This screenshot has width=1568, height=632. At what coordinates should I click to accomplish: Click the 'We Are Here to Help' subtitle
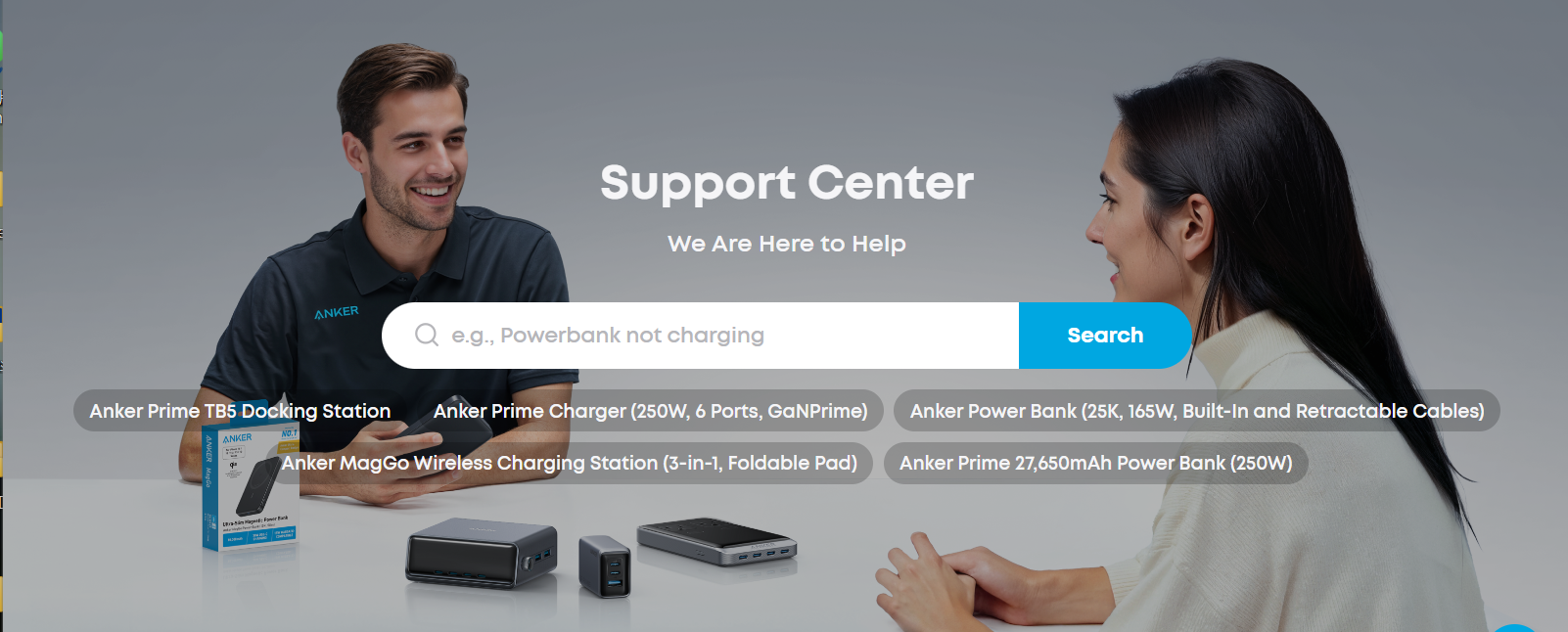(787, 244)
